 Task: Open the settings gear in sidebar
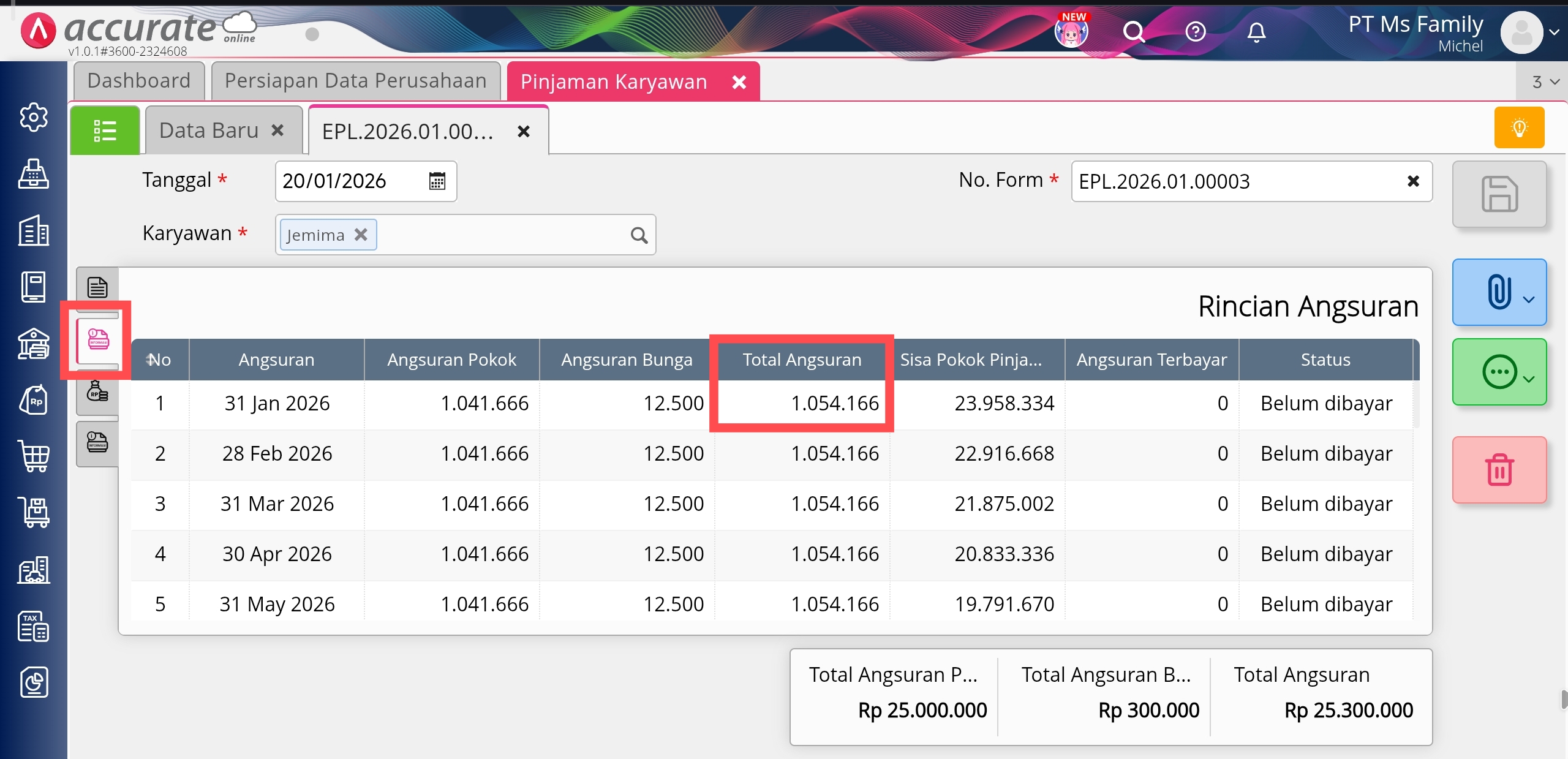[34, 117]
